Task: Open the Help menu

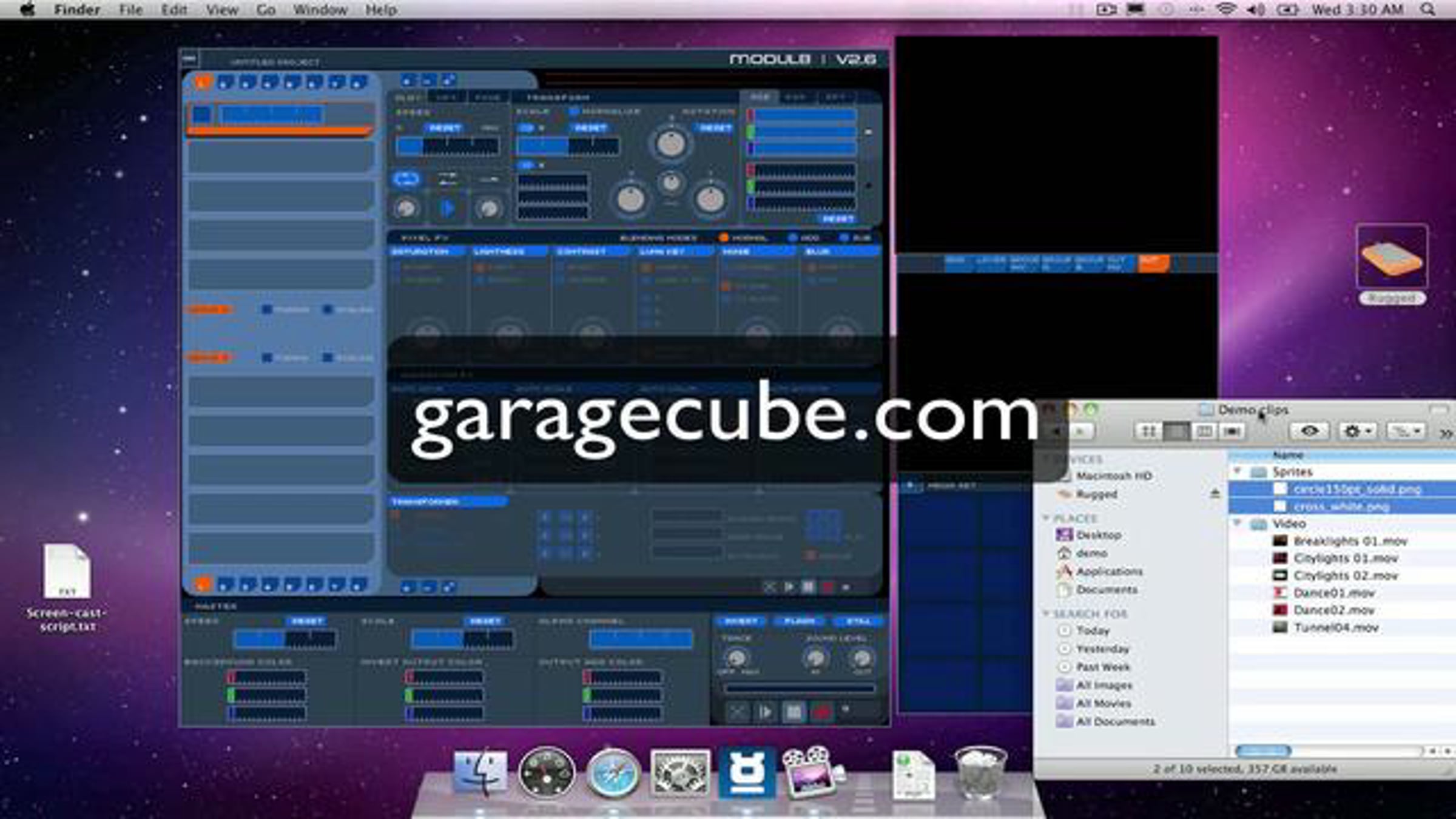Action: 381,10
